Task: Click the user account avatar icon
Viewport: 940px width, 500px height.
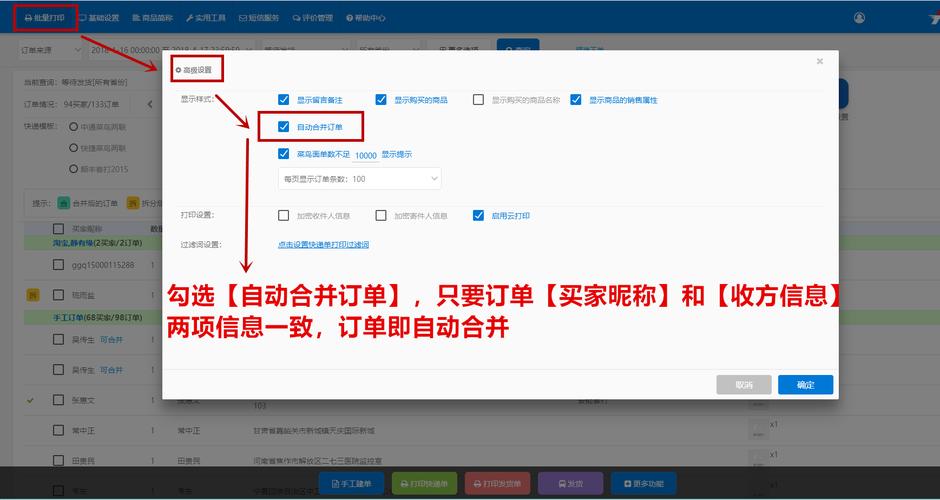Action: 859,17
